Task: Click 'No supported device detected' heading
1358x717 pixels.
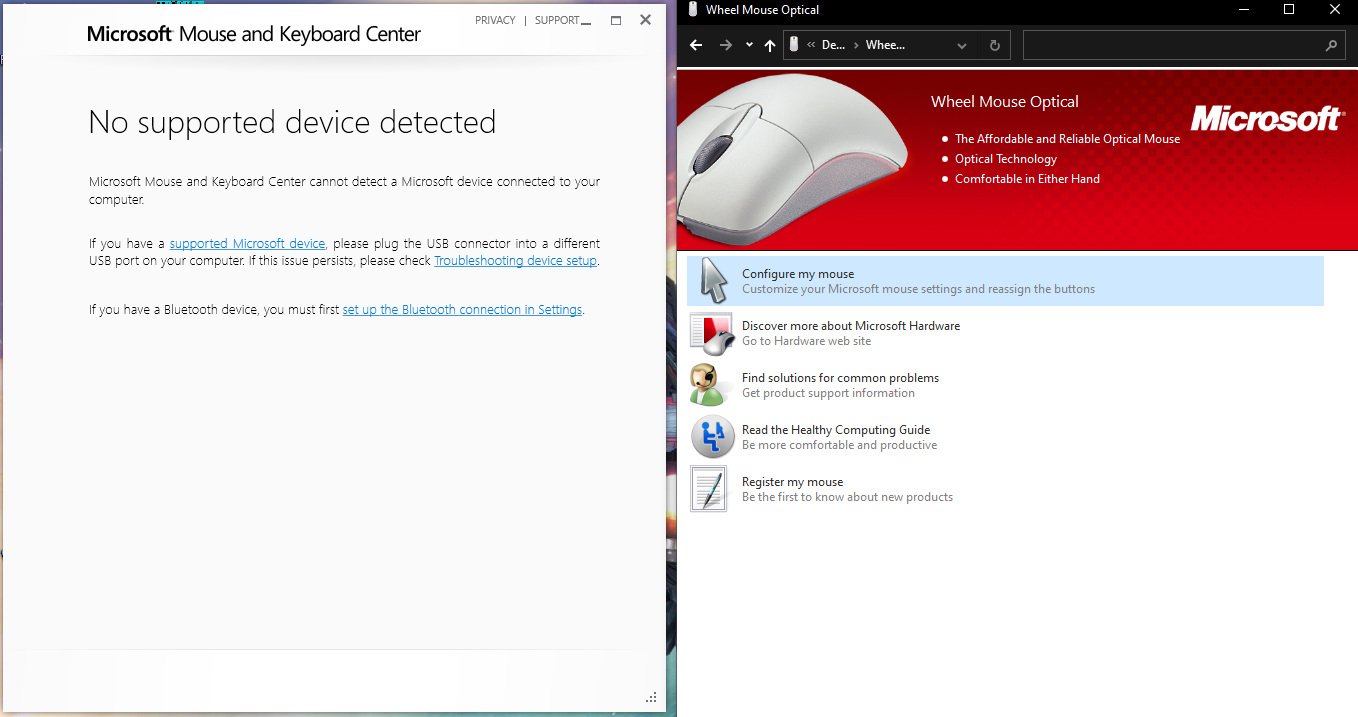Action: [x=292, y=122]
